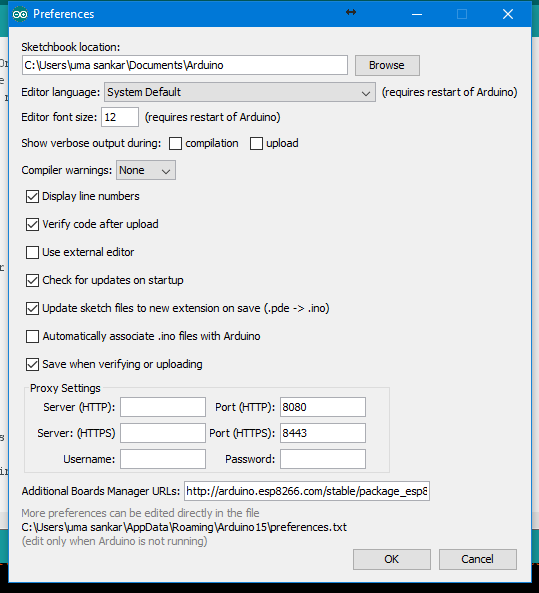Expand the Compiler warnings dropdown
Image resolution: width=539 pixels, height=593 pixels.
[146, 170]
